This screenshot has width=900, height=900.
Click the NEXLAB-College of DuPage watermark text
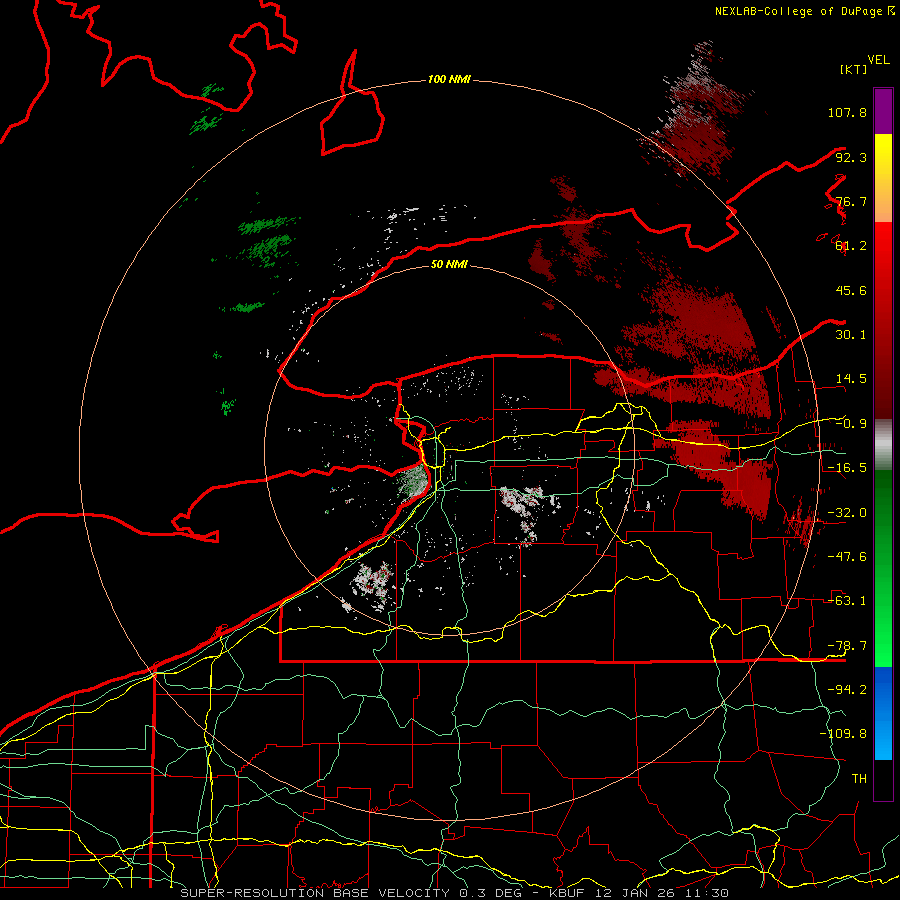(x=804, y=11)
